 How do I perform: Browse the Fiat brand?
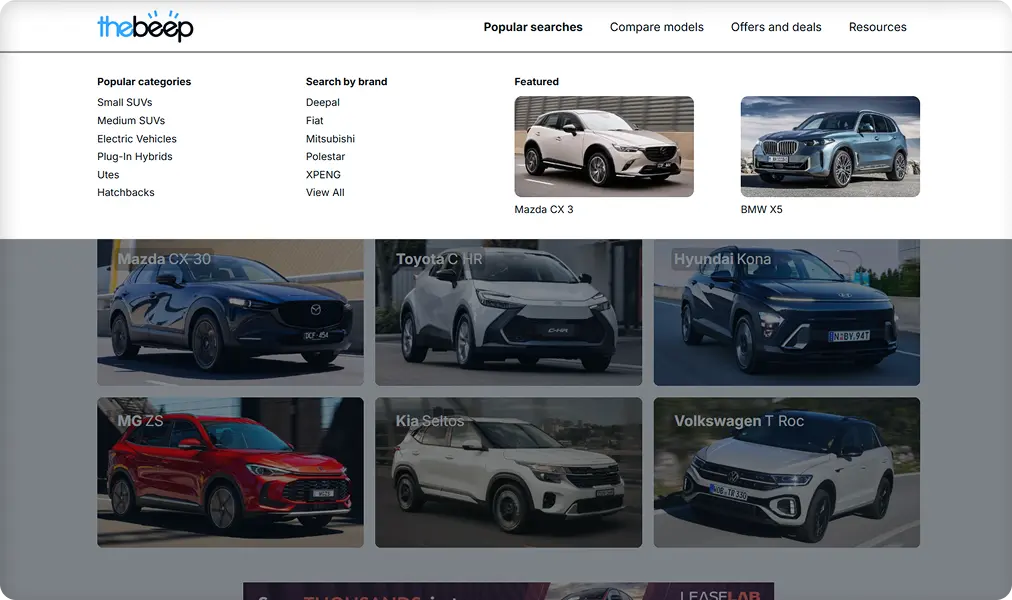pos(314,120)
